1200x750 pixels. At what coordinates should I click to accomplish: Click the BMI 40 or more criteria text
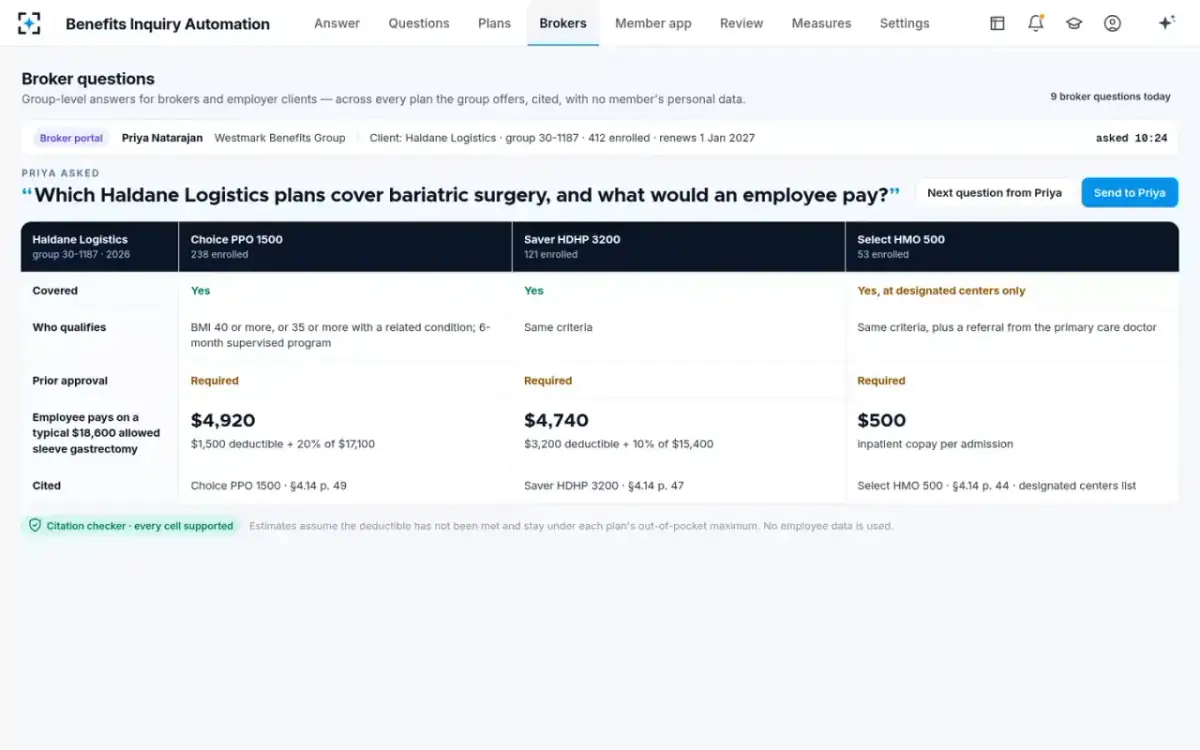coord(341,335)
